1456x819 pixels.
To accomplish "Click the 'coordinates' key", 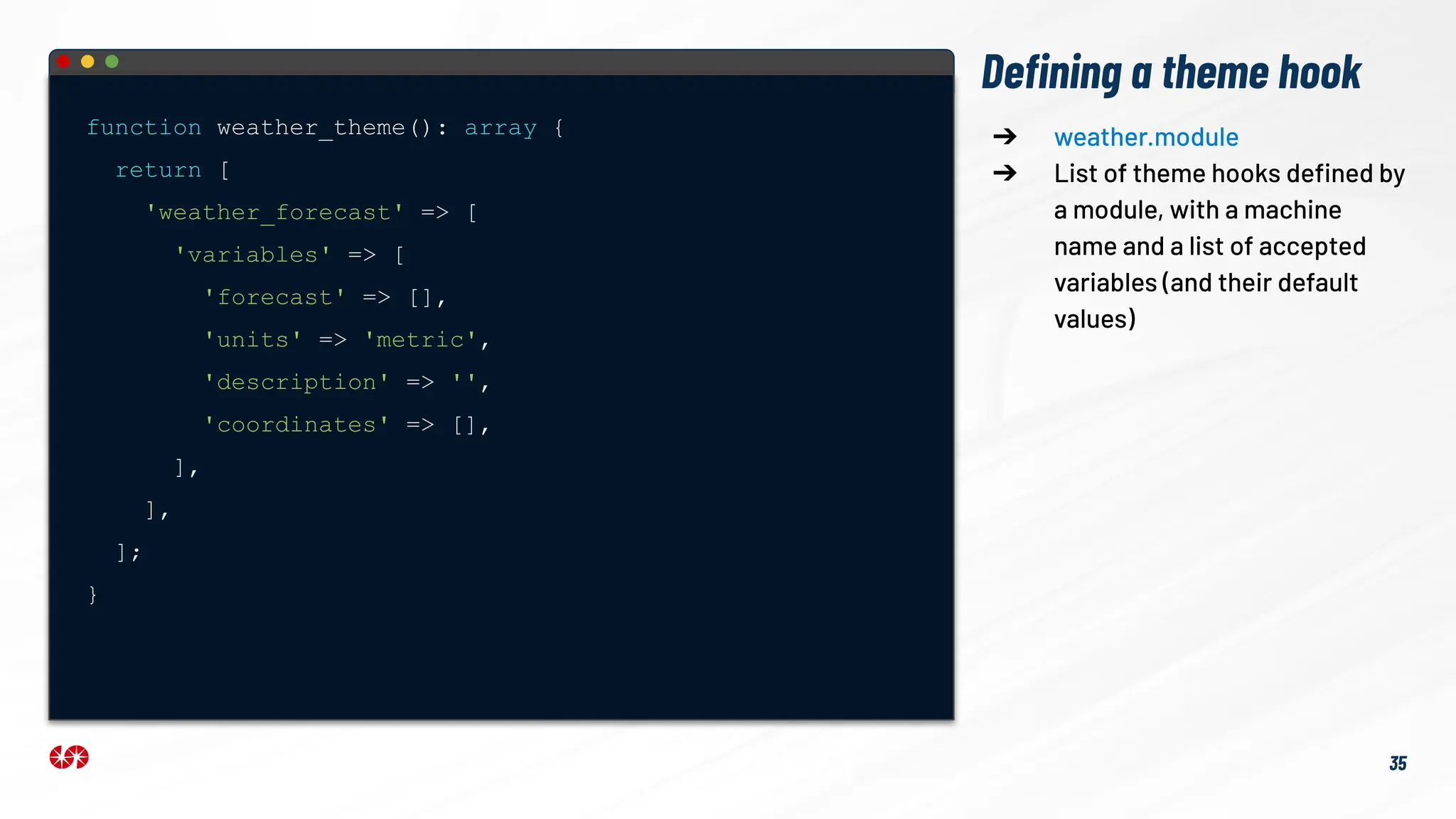I will (x=296, y=425).
